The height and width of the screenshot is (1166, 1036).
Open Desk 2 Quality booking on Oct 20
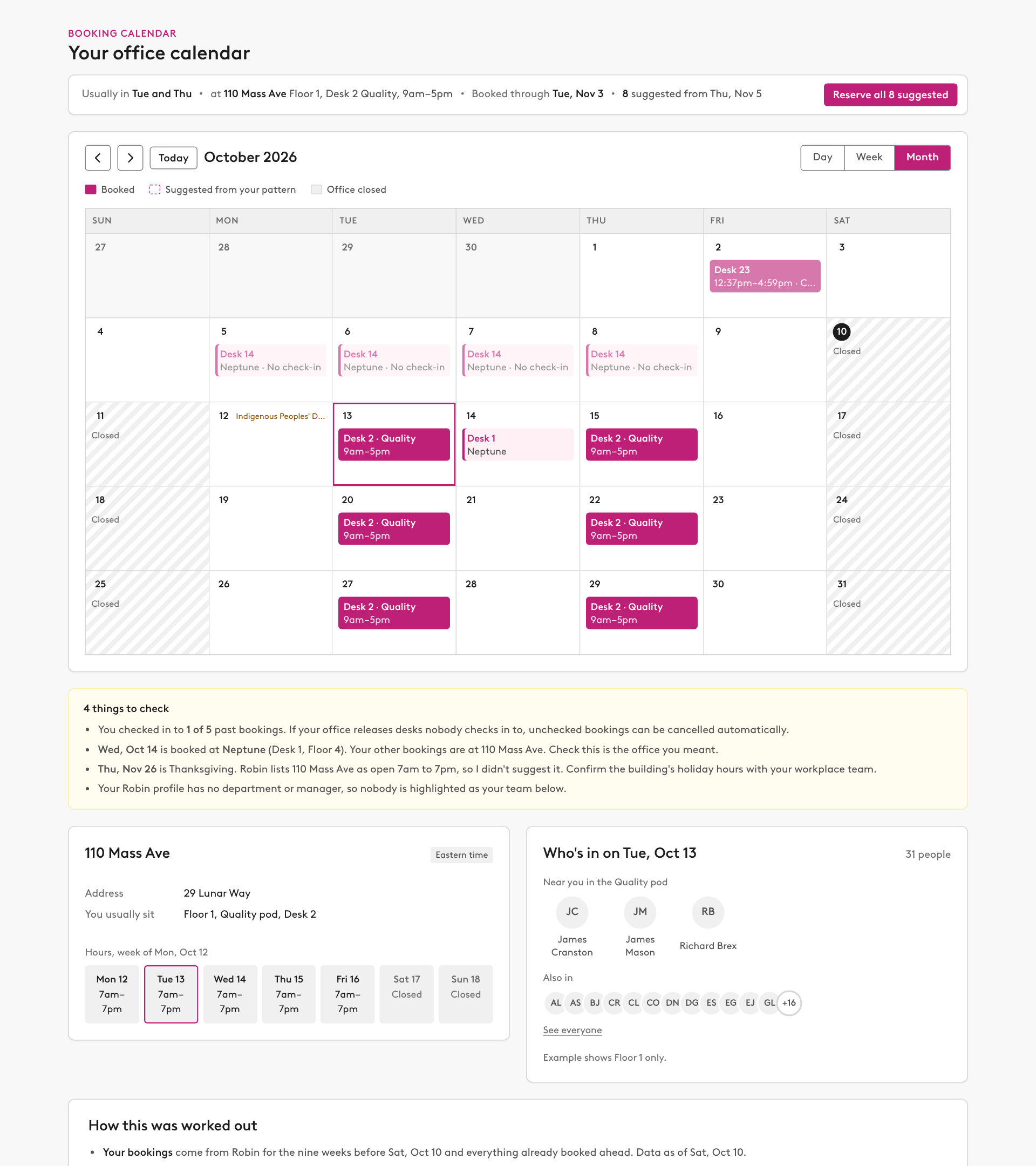(394, 529)
